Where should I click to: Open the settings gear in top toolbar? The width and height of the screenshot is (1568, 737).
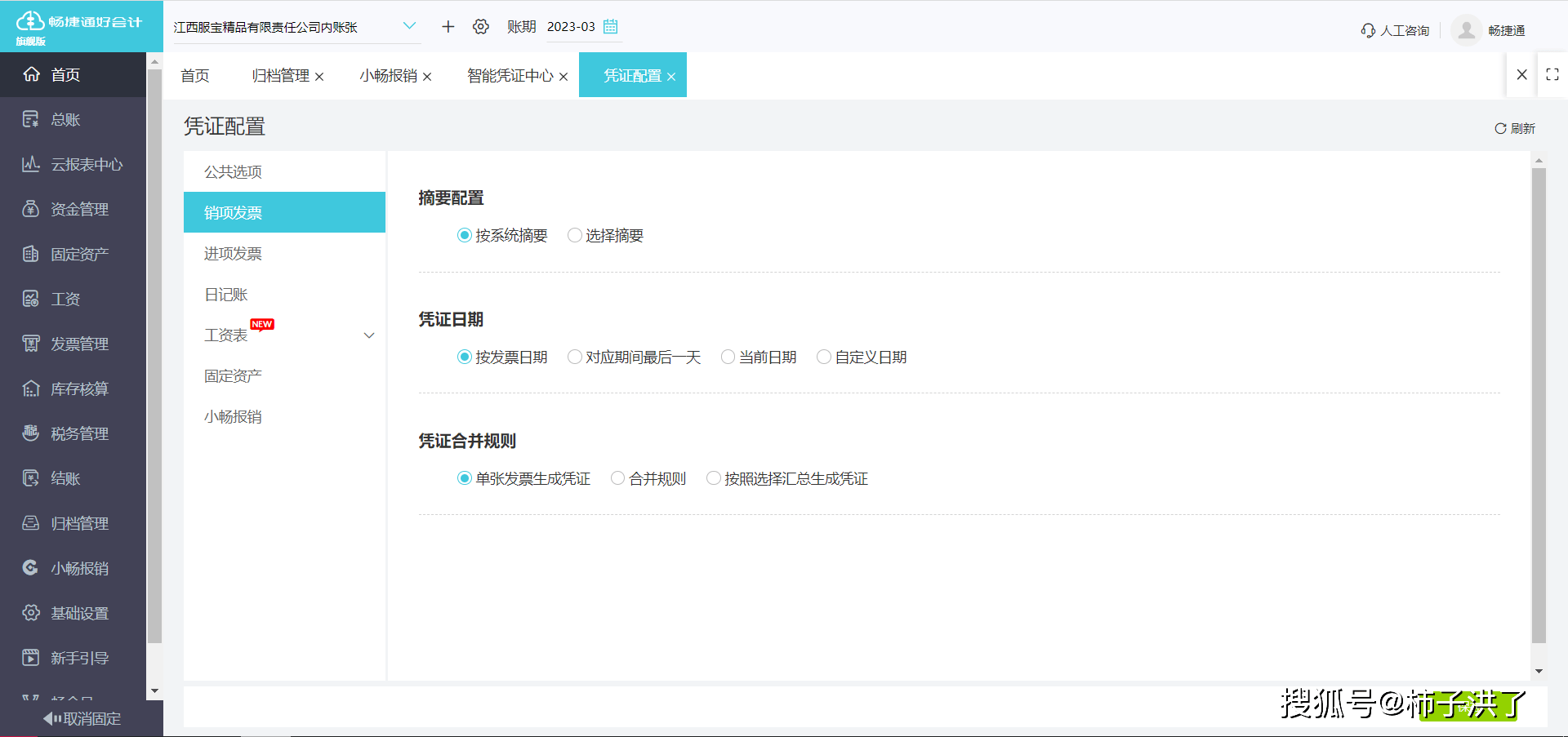tap(481, 26)
